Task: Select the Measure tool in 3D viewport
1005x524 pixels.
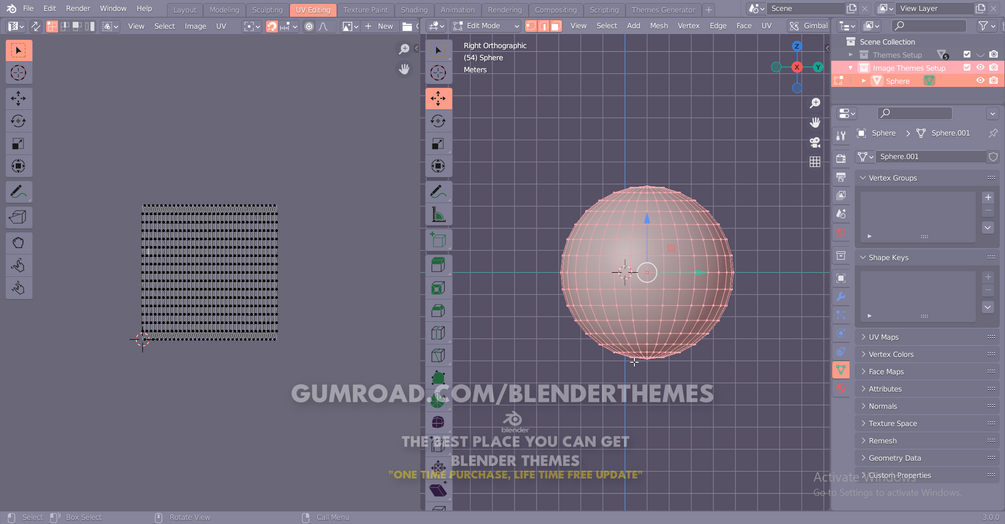Action: point(438,214)
